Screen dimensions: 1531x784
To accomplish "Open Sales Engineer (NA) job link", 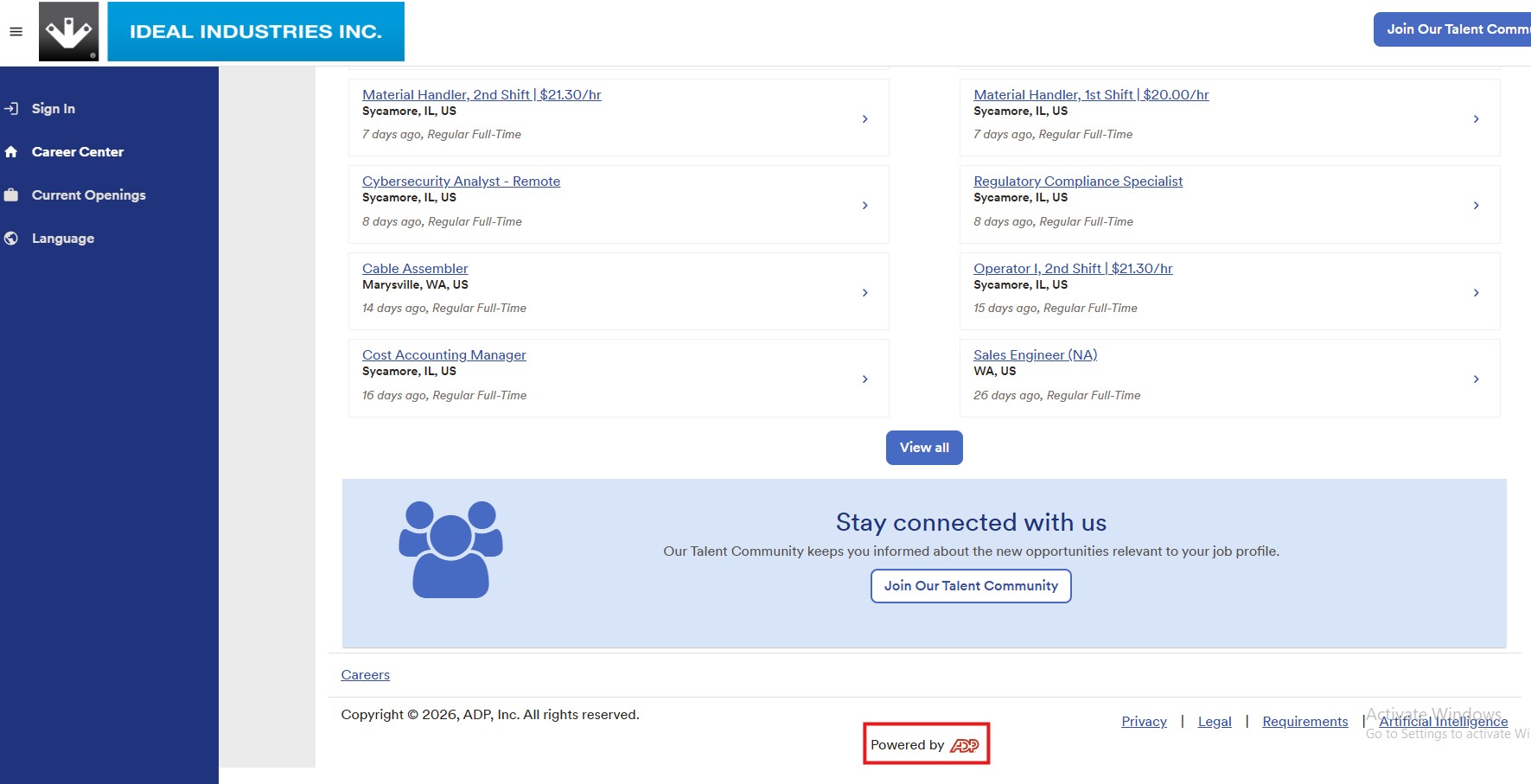I will [x=1035, y=354].
